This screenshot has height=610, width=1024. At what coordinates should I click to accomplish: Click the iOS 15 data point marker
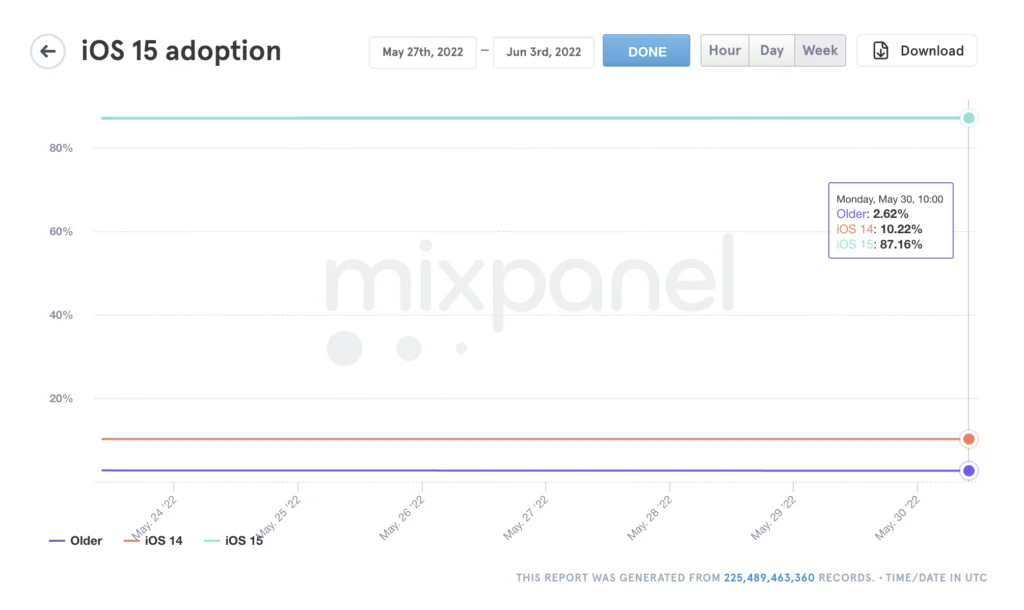(968, 118)
